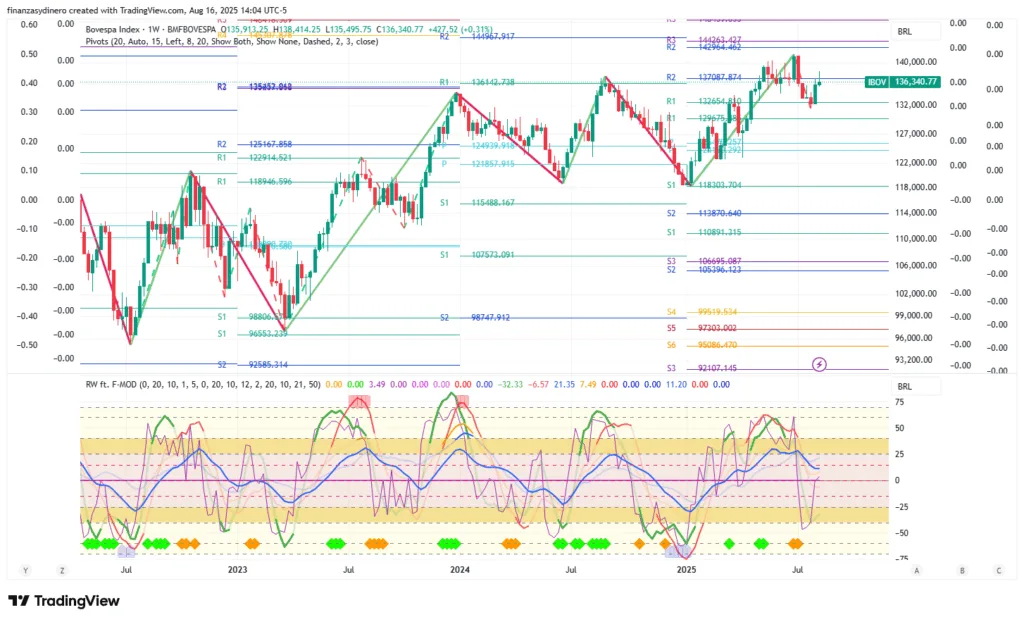
Task: Click the C scale button
Action: point(999,570)
